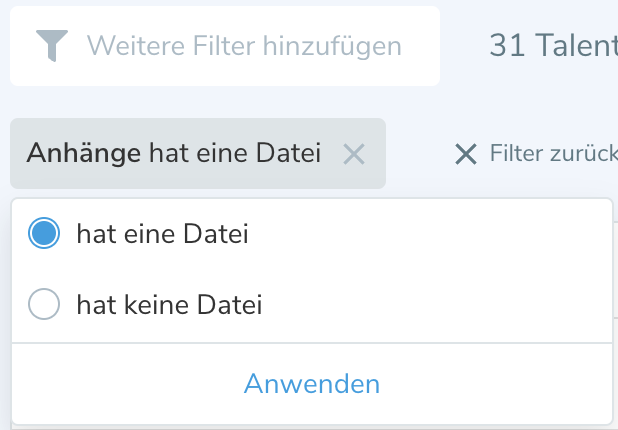Select the "hat keine Datei" radio circle

45,304
